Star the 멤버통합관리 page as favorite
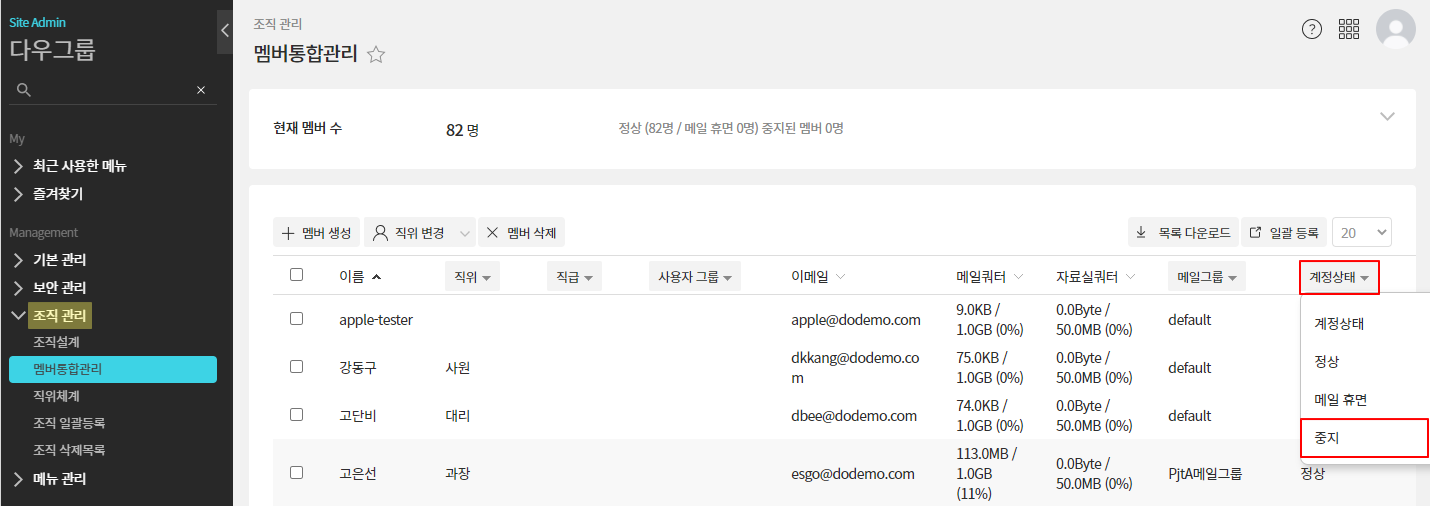This screenshot has width=1430, height=506. click(376, 55)
